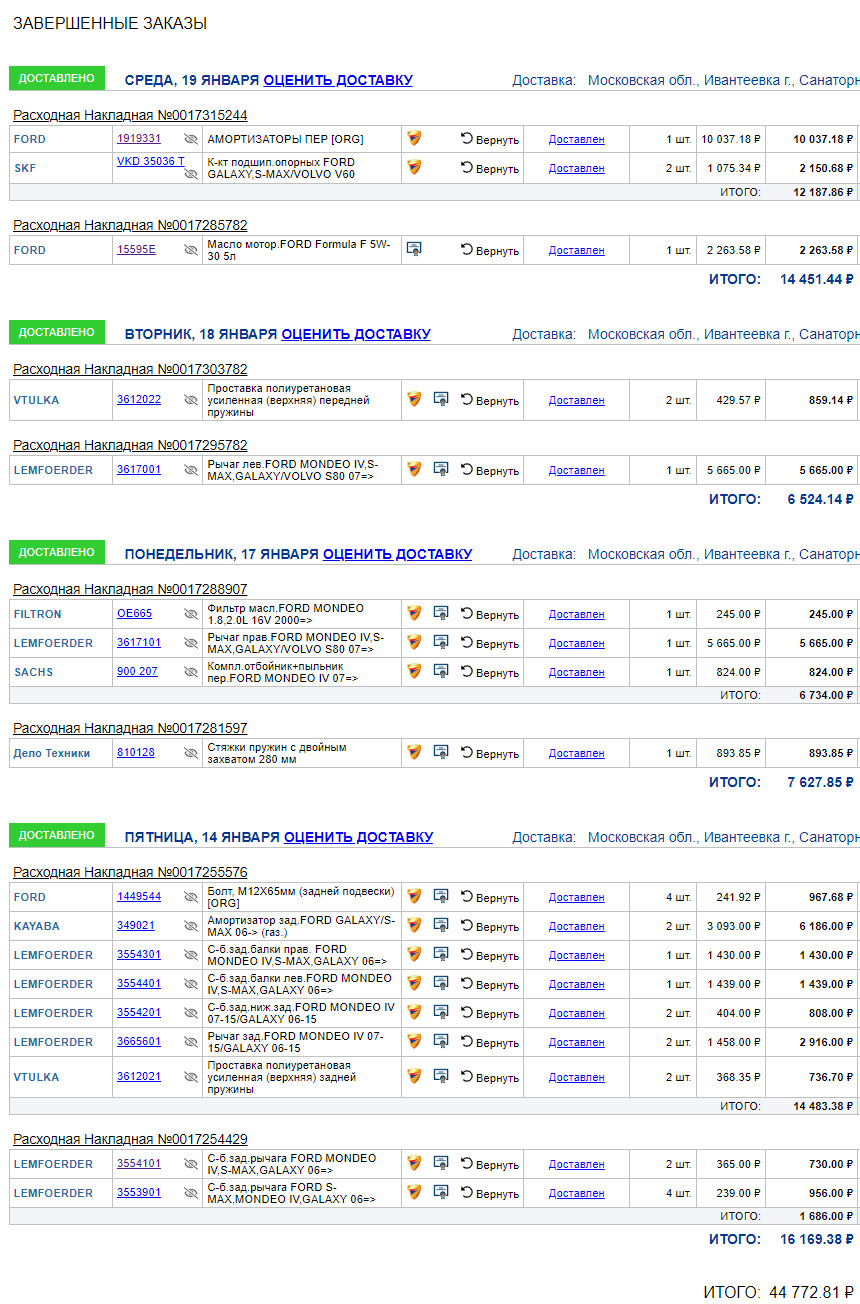
Task: Open the certificate icon for LEMFOERDER 3554401
Action: (x=441, y=983)
